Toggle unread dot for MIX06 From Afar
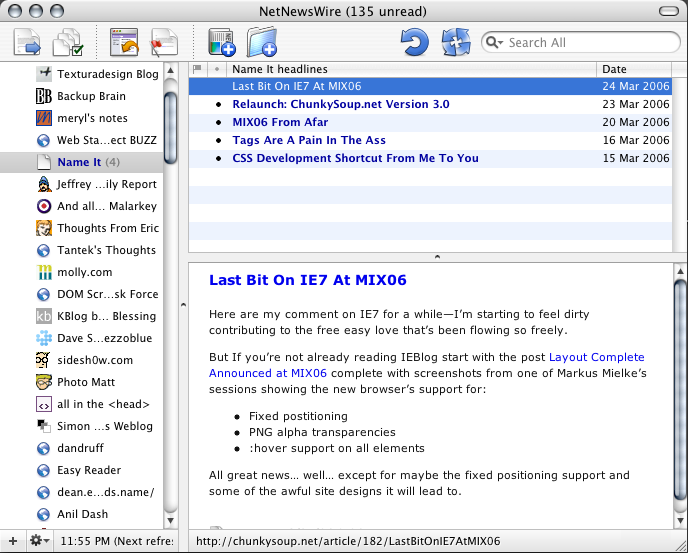The width and height of the screenshot is (688, 553). (x=219, y=122)
